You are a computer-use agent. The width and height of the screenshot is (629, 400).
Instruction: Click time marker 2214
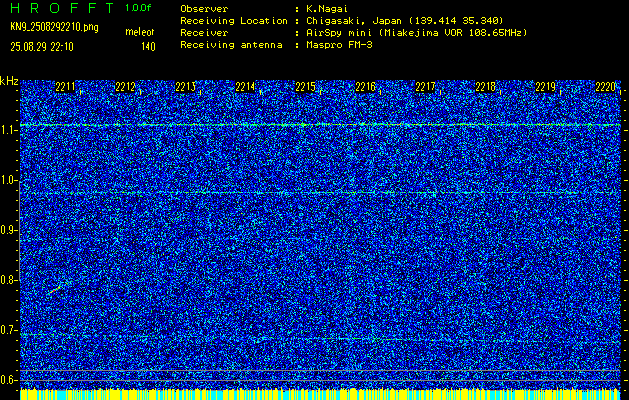coord(245,87)
